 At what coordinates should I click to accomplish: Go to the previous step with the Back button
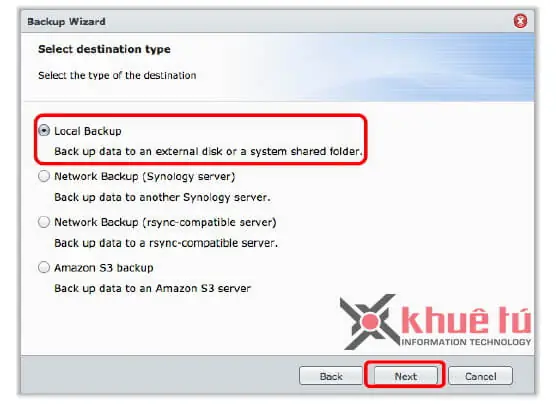pos(331,376)
